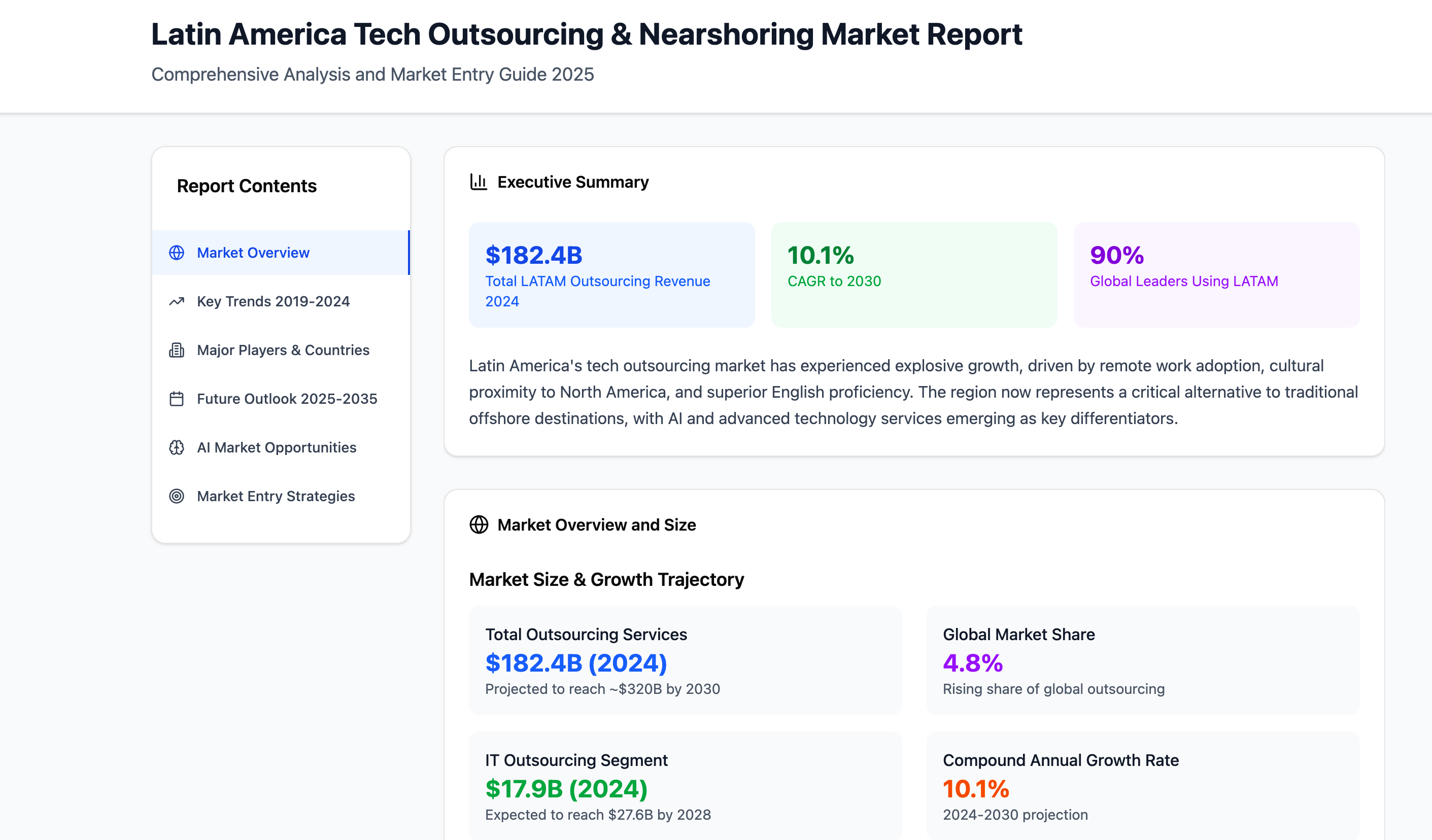Open Key Trends 2019-2024 section
Image resolution: width=1432 pixels, height=840 pixels.
[281, 302]
